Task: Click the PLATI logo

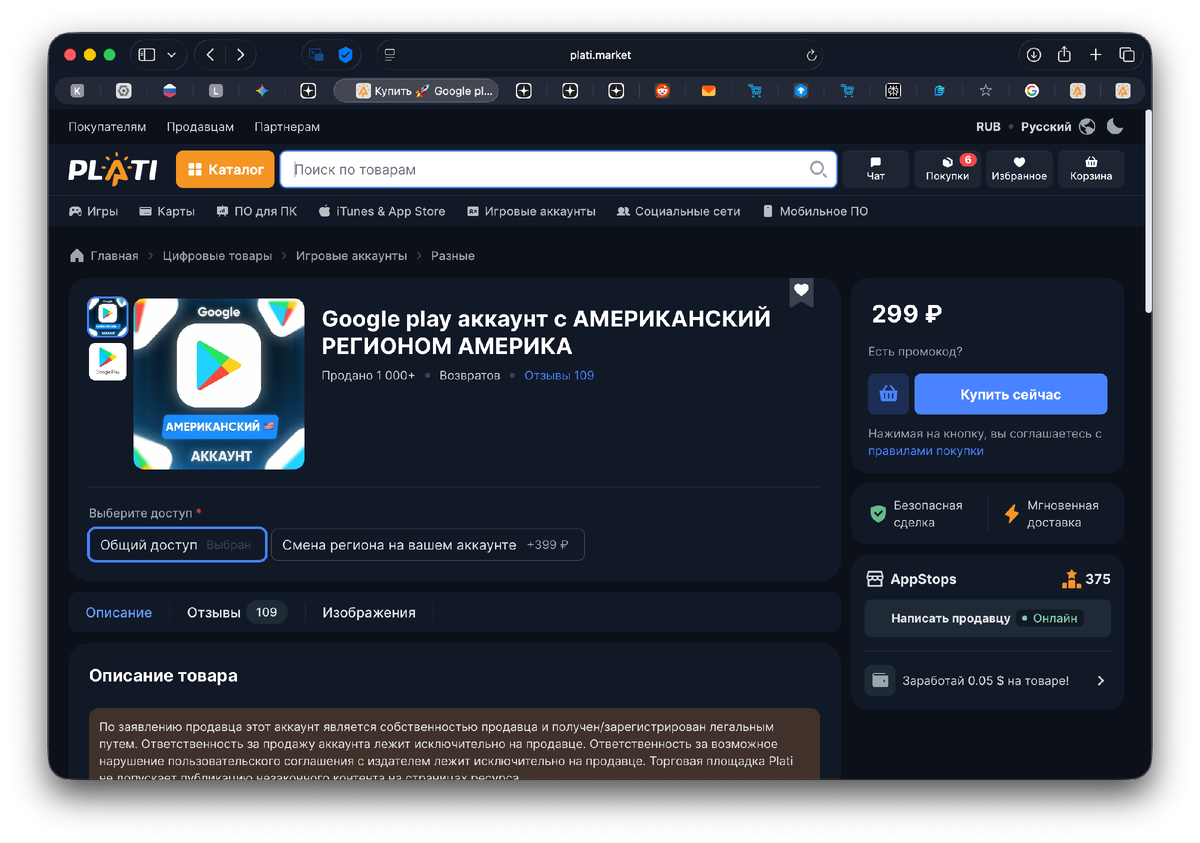Action: pyautogui.click(x=113, y=170)
